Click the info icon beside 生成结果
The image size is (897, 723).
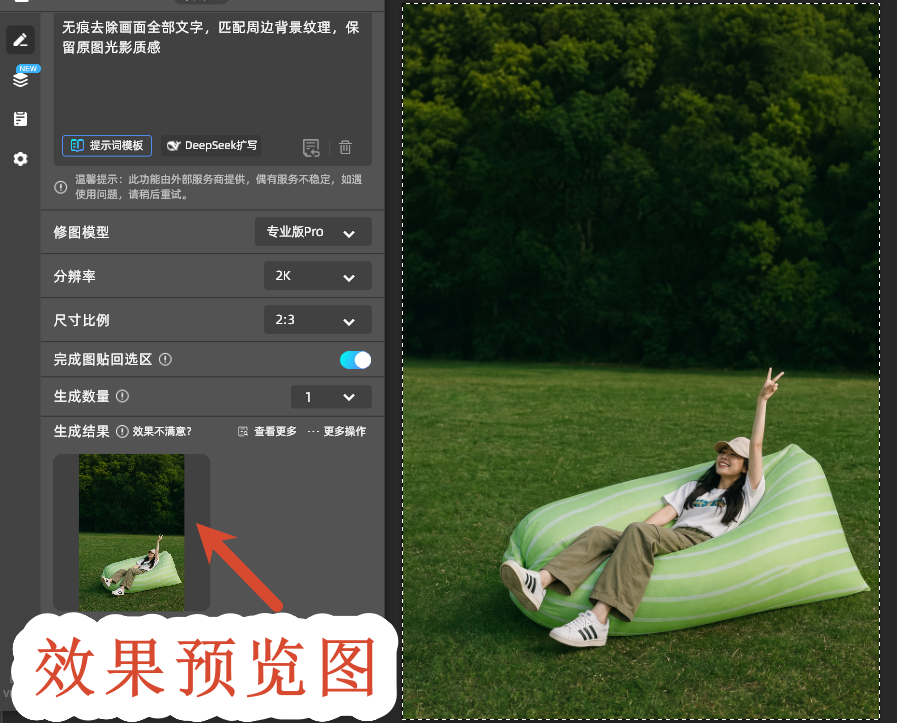122,431
